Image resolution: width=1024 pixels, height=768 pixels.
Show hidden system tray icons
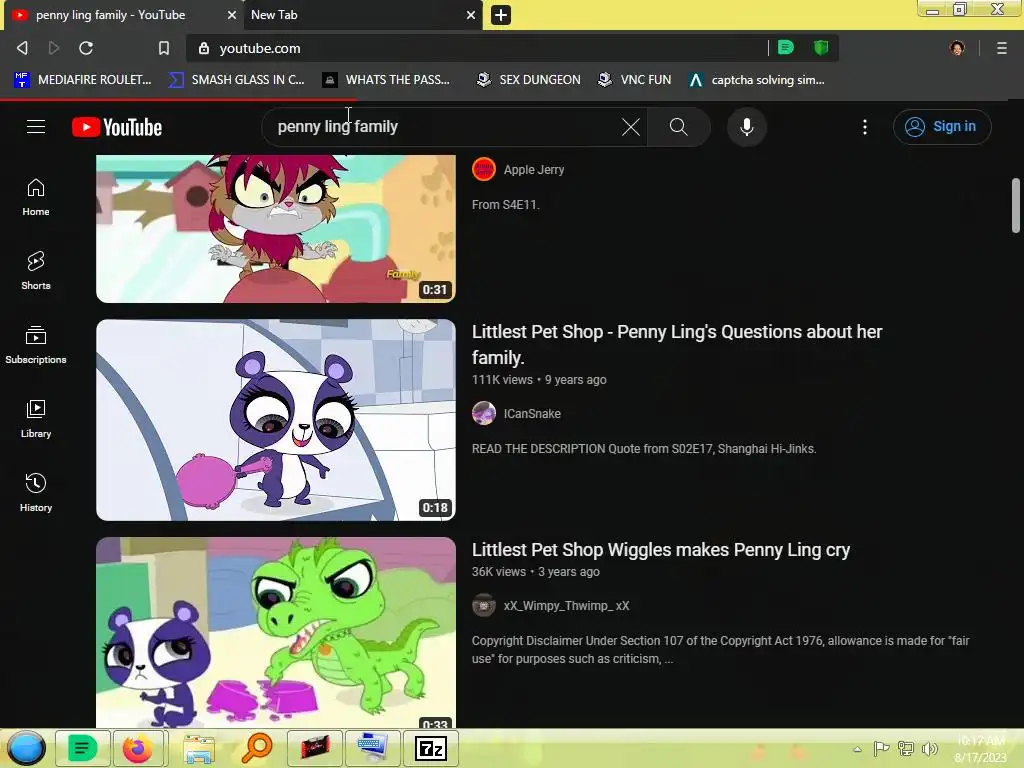[857, 749]
